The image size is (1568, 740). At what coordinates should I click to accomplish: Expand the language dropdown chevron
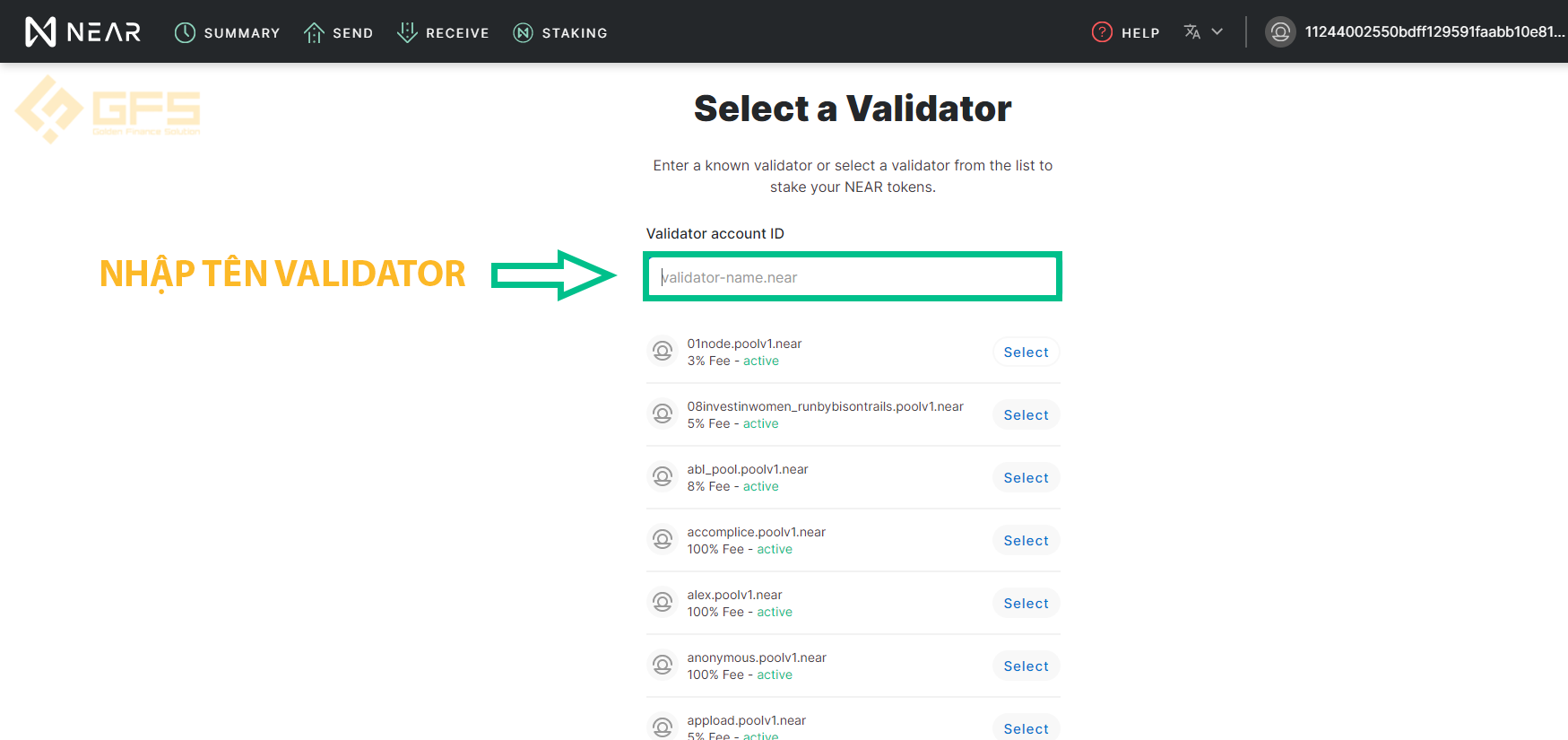point(1217,31)
